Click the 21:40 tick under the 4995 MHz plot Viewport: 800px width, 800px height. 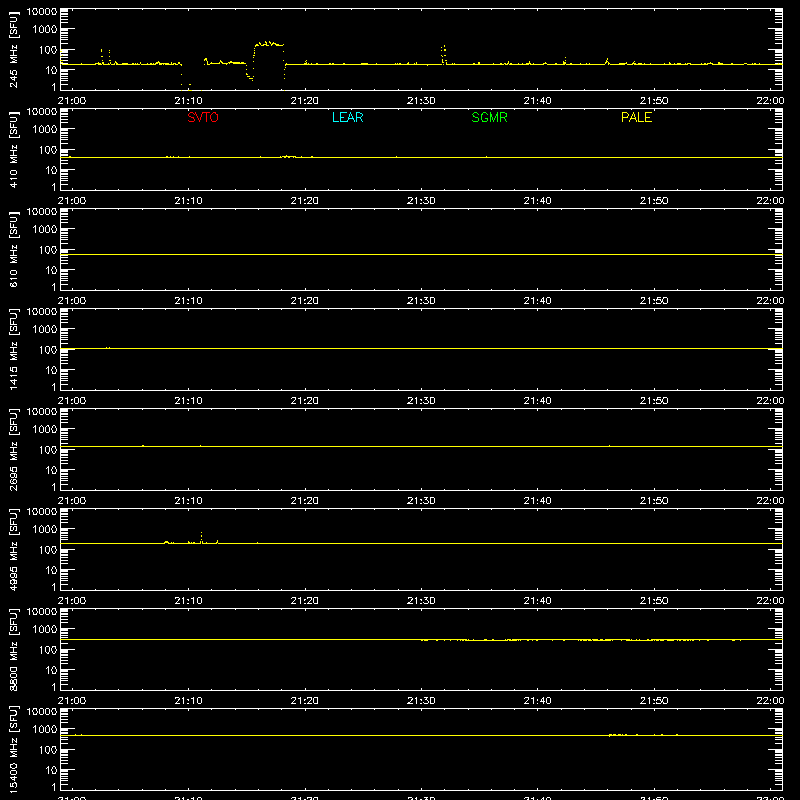[537, 601]
